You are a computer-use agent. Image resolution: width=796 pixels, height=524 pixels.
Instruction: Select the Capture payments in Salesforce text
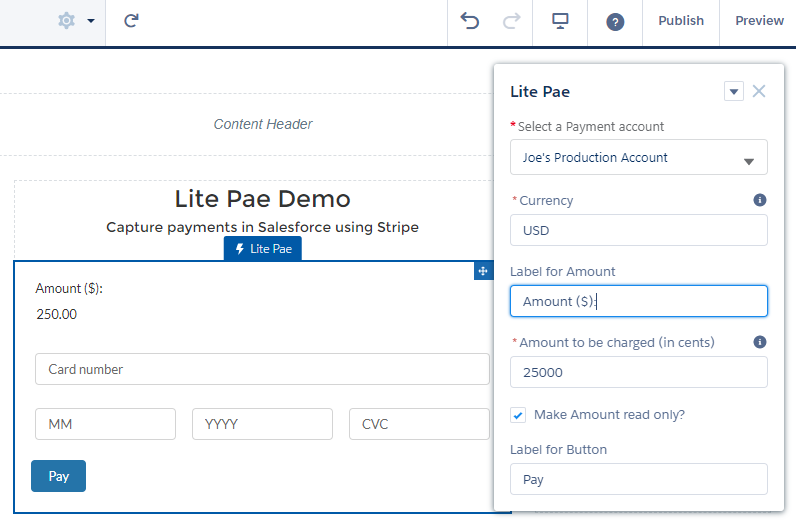262,227
